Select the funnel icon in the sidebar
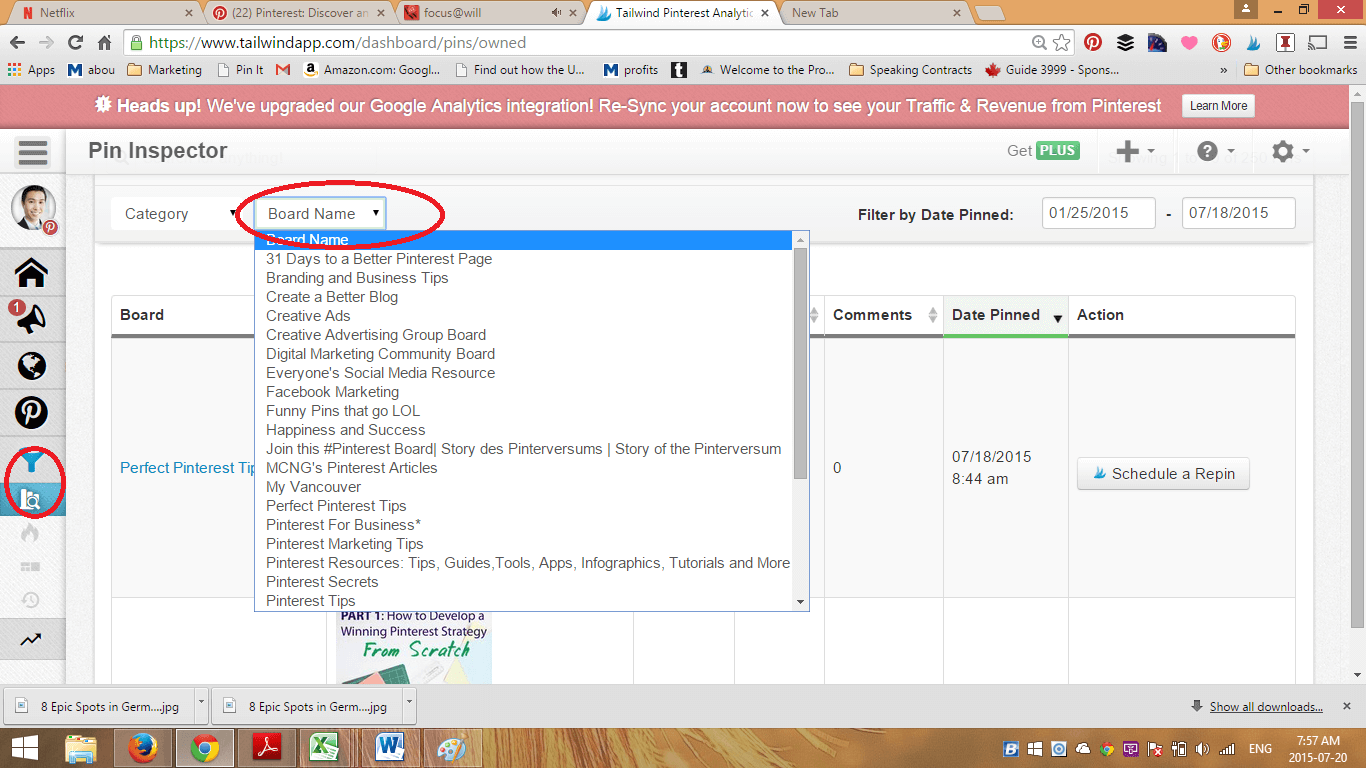 click(32, 463)
